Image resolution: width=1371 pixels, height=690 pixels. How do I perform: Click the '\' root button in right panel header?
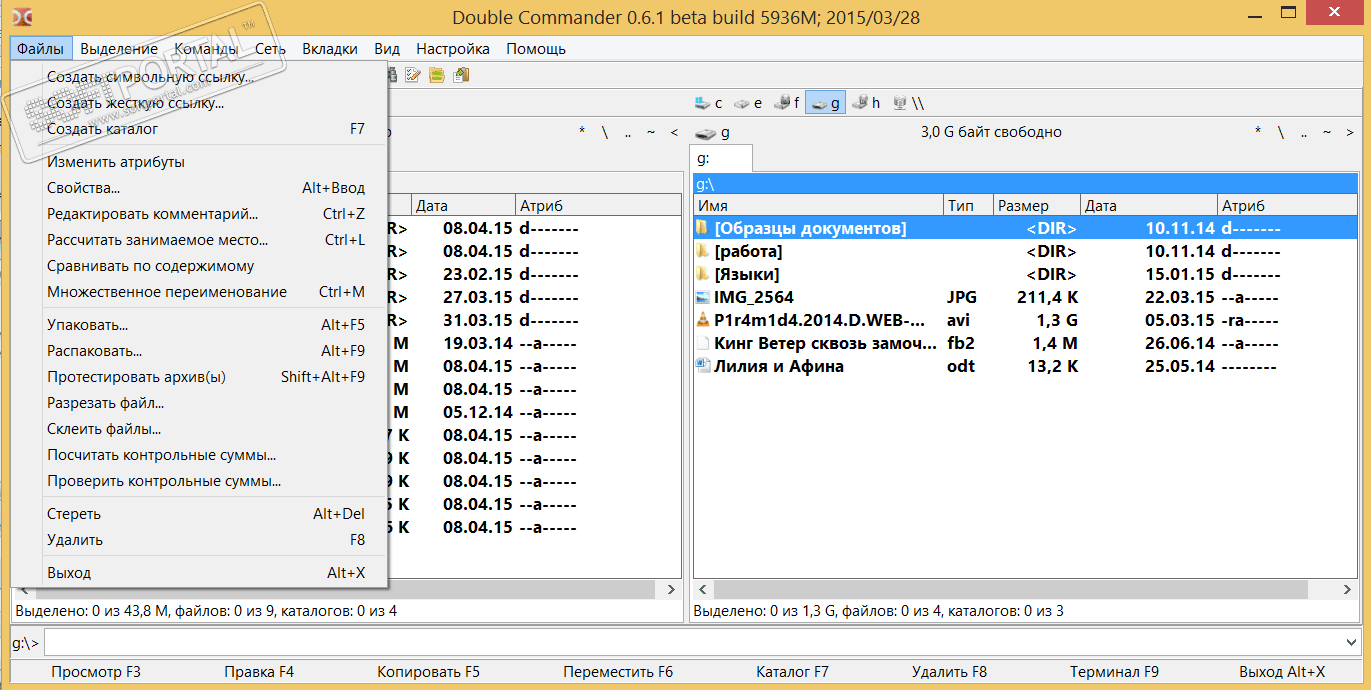point(1281,132)
